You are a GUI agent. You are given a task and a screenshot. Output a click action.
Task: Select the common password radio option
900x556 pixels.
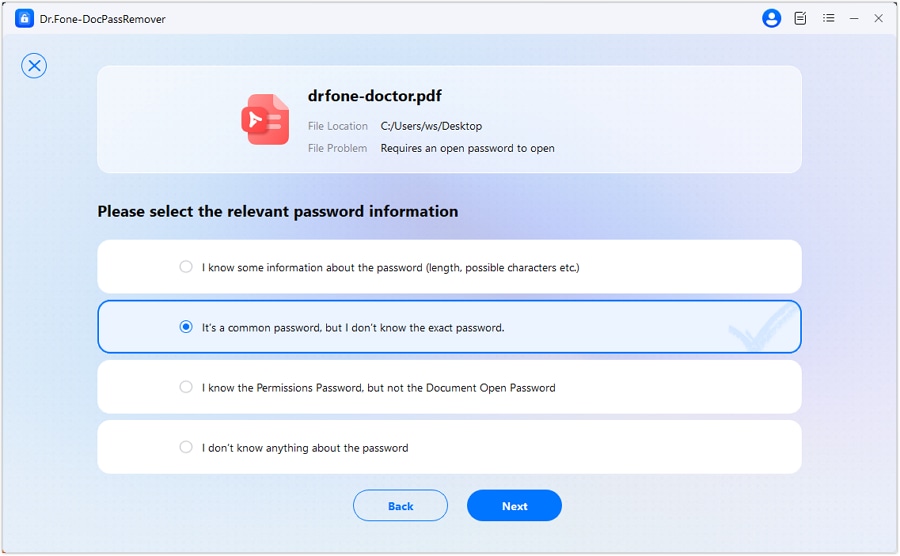(186, 327)
